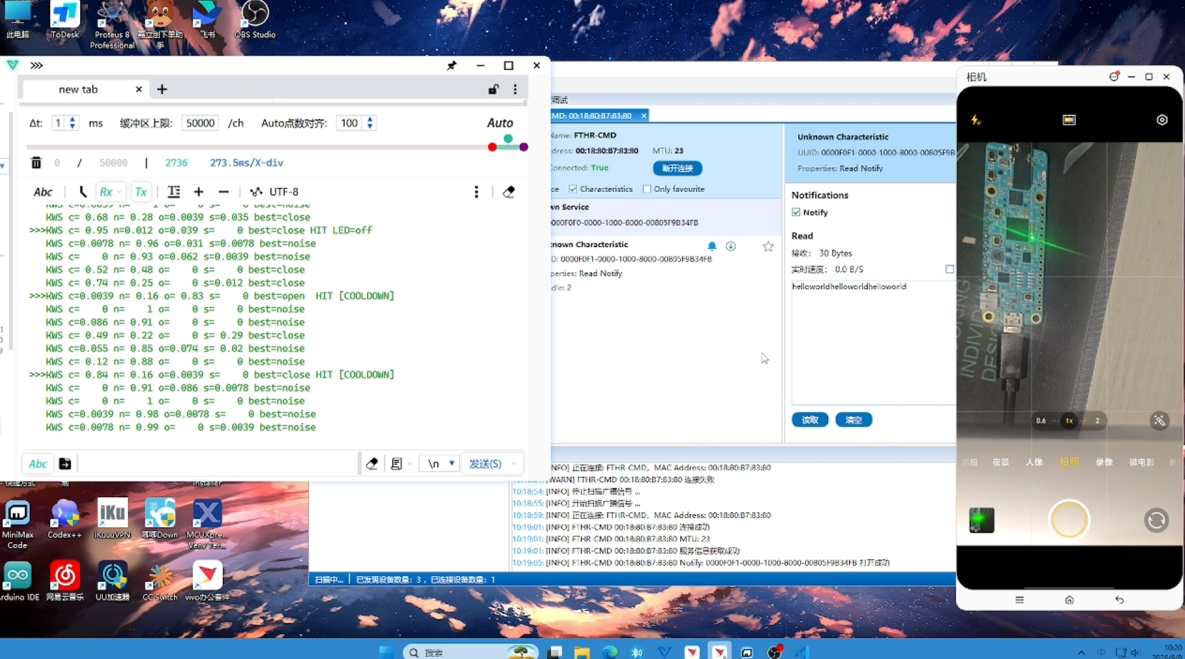Mark the characteristic as favourite with the star
The height and width of the screenshot is (659, 1185).
click(768, 246)
